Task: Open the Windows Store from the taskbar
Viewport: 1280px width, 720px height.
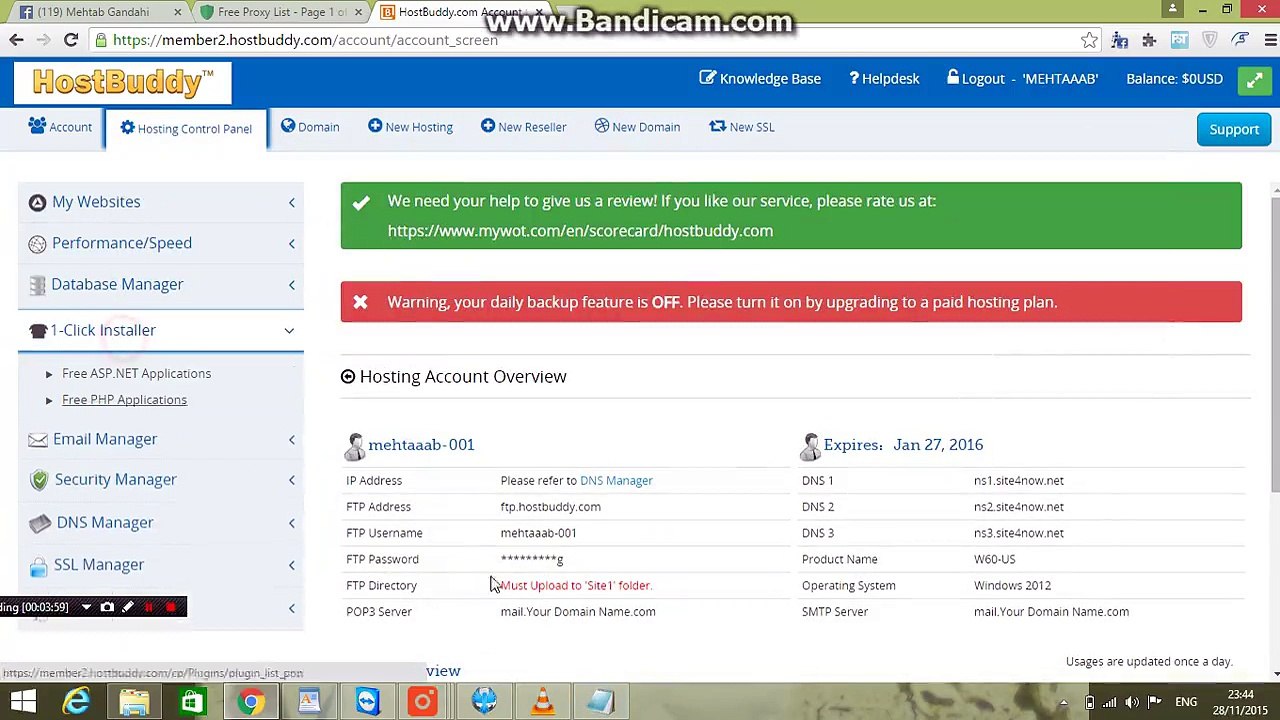Action: pyautogui.click(x=192, y=701)
